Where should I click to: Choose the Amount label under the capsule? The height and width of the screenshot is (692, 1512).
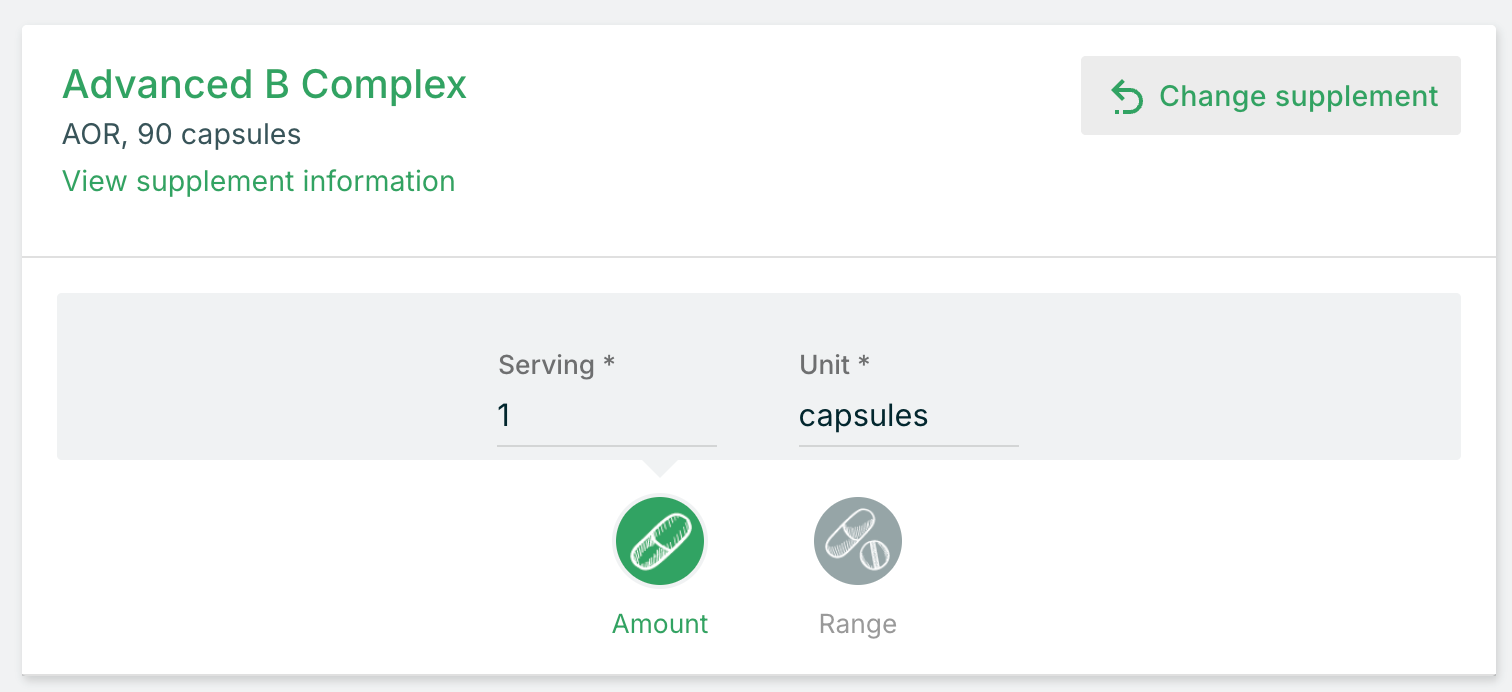click(x=660, y=624)
